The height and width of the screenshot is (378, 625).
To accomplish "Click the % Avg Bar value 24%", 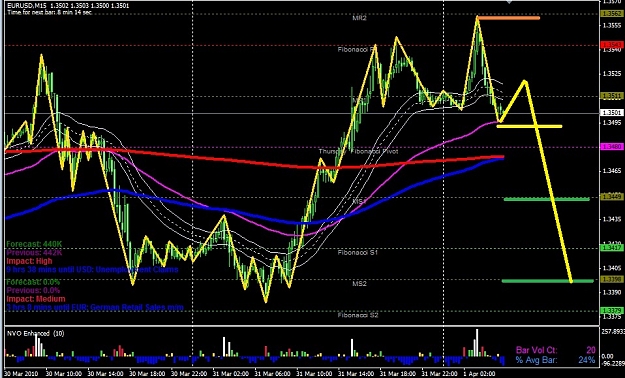I will pos(587,360).
